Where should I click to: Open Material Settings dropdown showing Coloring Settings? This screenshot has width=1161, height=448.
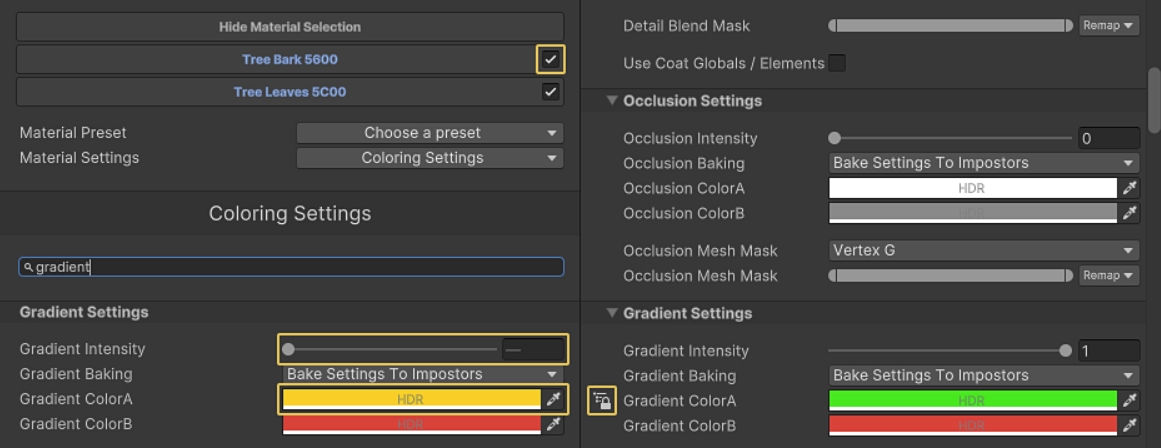coord(429,158)
